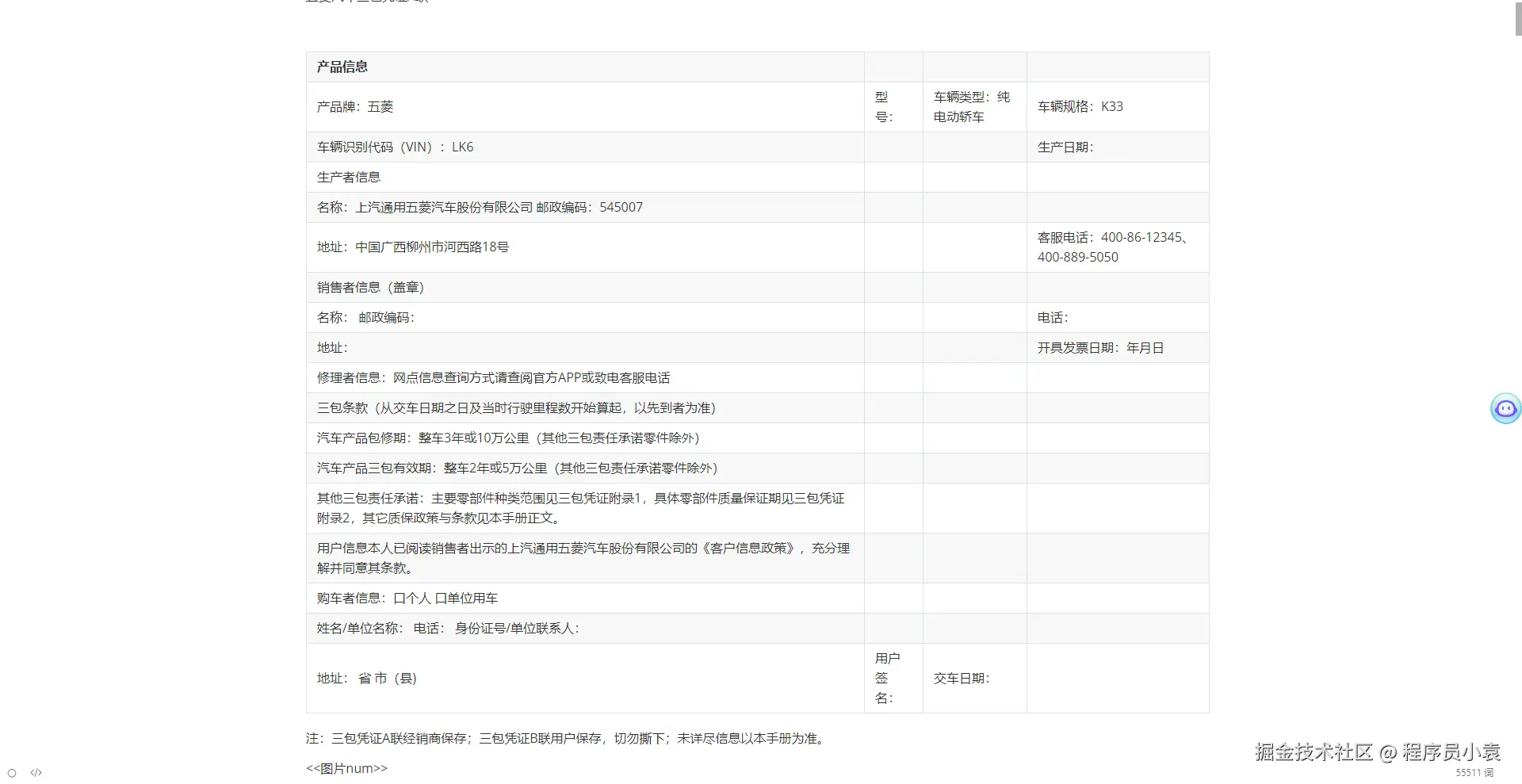1522x784 pixels.
Task: Click the 修理者信息 row text
Action: pos(493,378)
